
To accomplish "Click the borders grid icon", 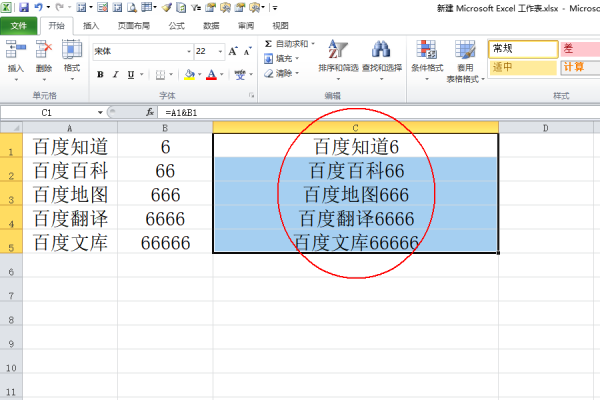I will (160, 75).
